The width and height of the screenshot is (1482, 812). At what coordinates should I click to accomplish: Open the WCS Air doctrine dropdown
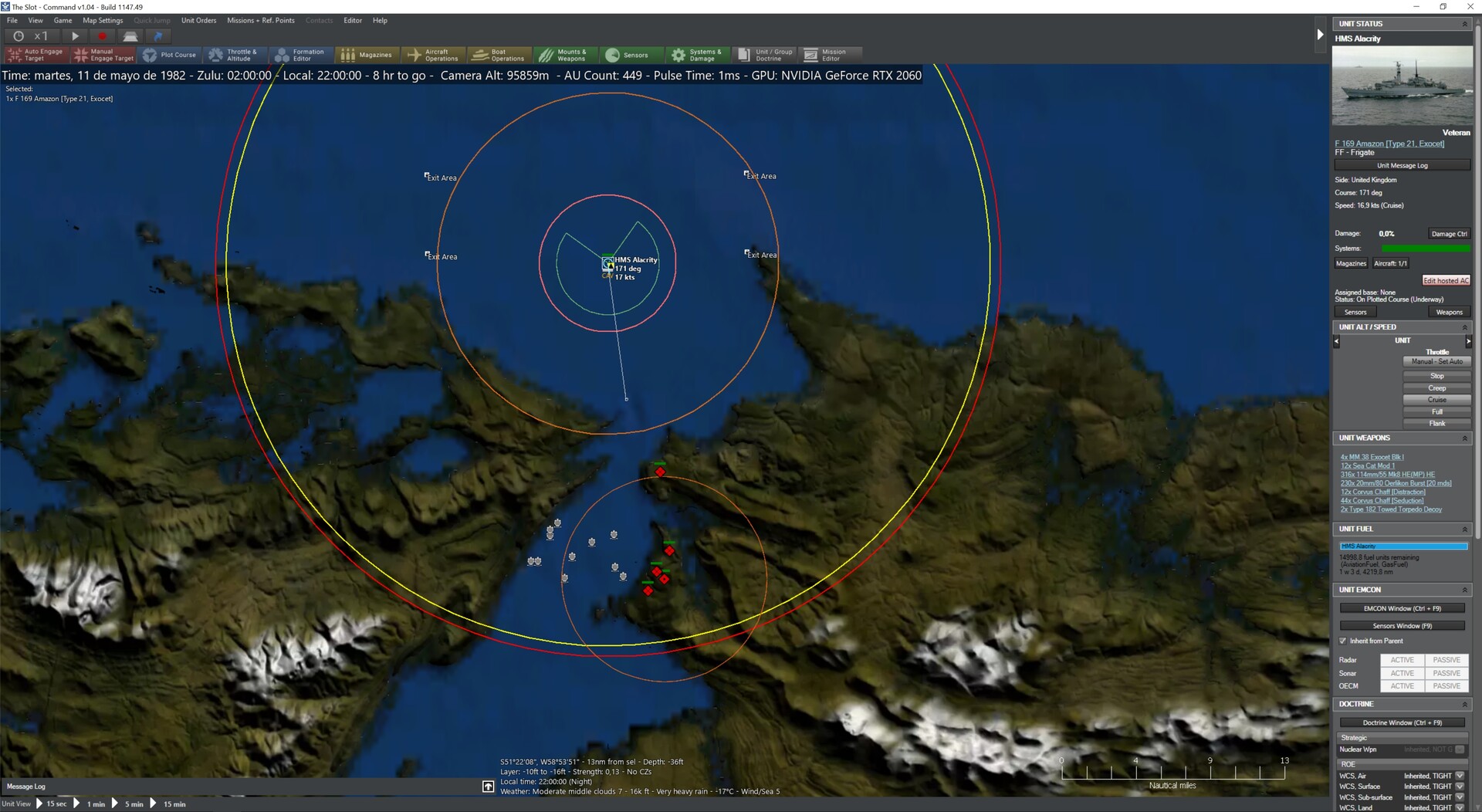pyautogui.click(x=1459, y=776)
